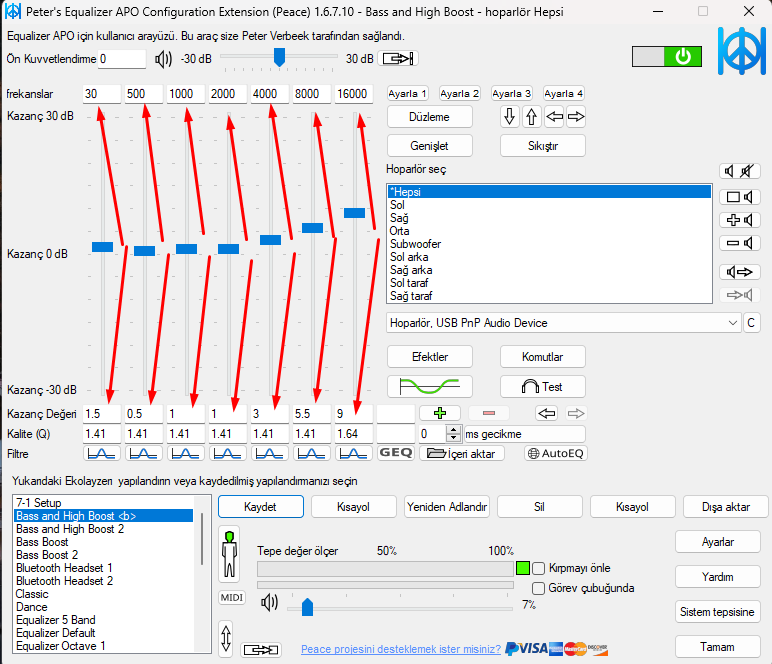Screen dimensions: 772x664
Task: Click the 7% volume slider handle
Action: [x=307, y=607]
